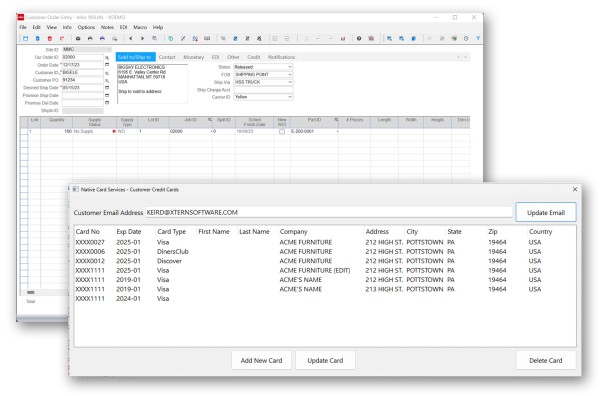Click the red delete trash icon
This screenshot has height=396, width=600.
tap(50, 39)
